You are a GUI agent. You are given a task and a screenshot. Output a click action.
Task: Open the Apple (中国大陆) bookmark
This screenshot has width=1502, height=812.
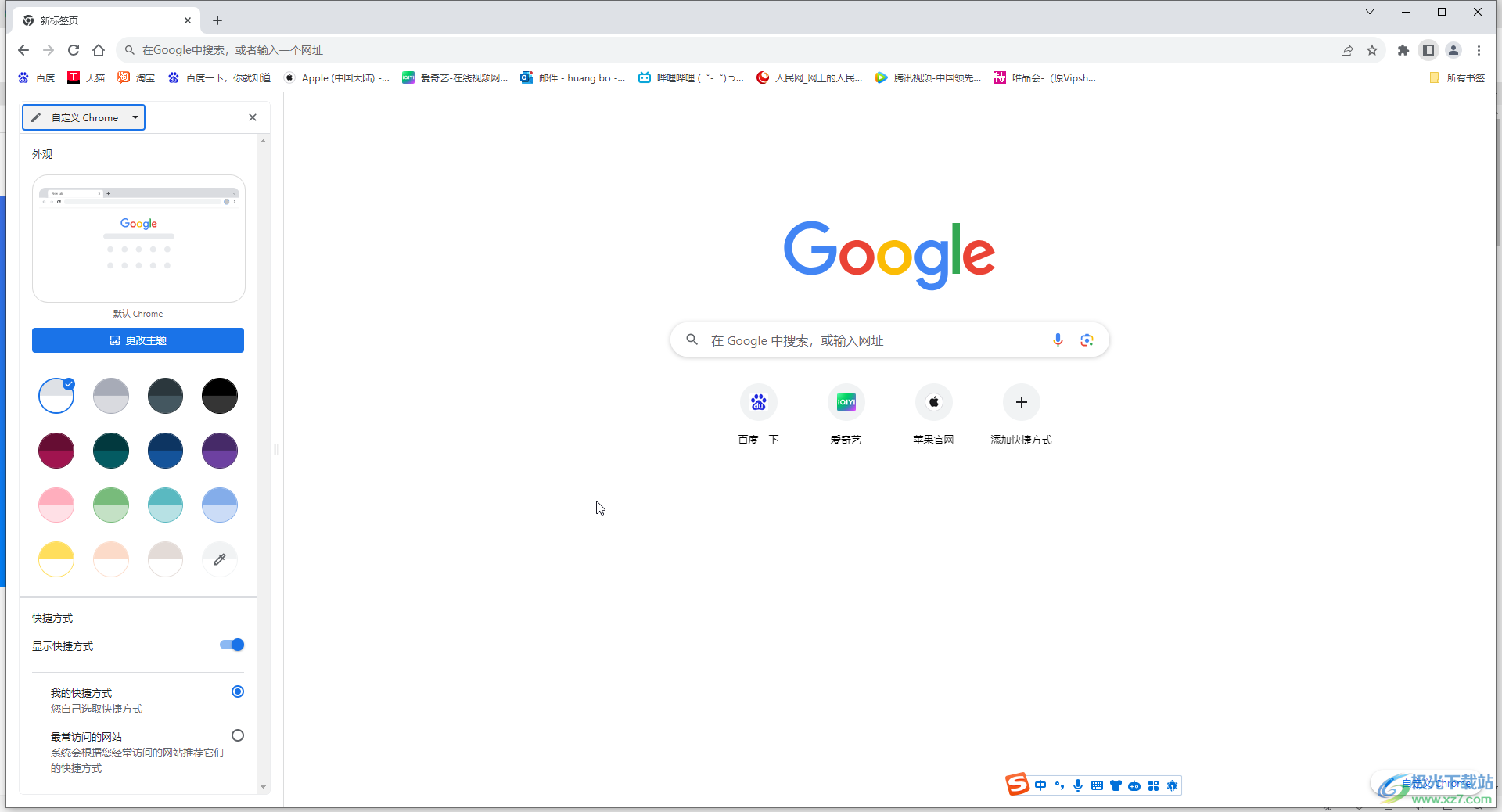point(336,77)
